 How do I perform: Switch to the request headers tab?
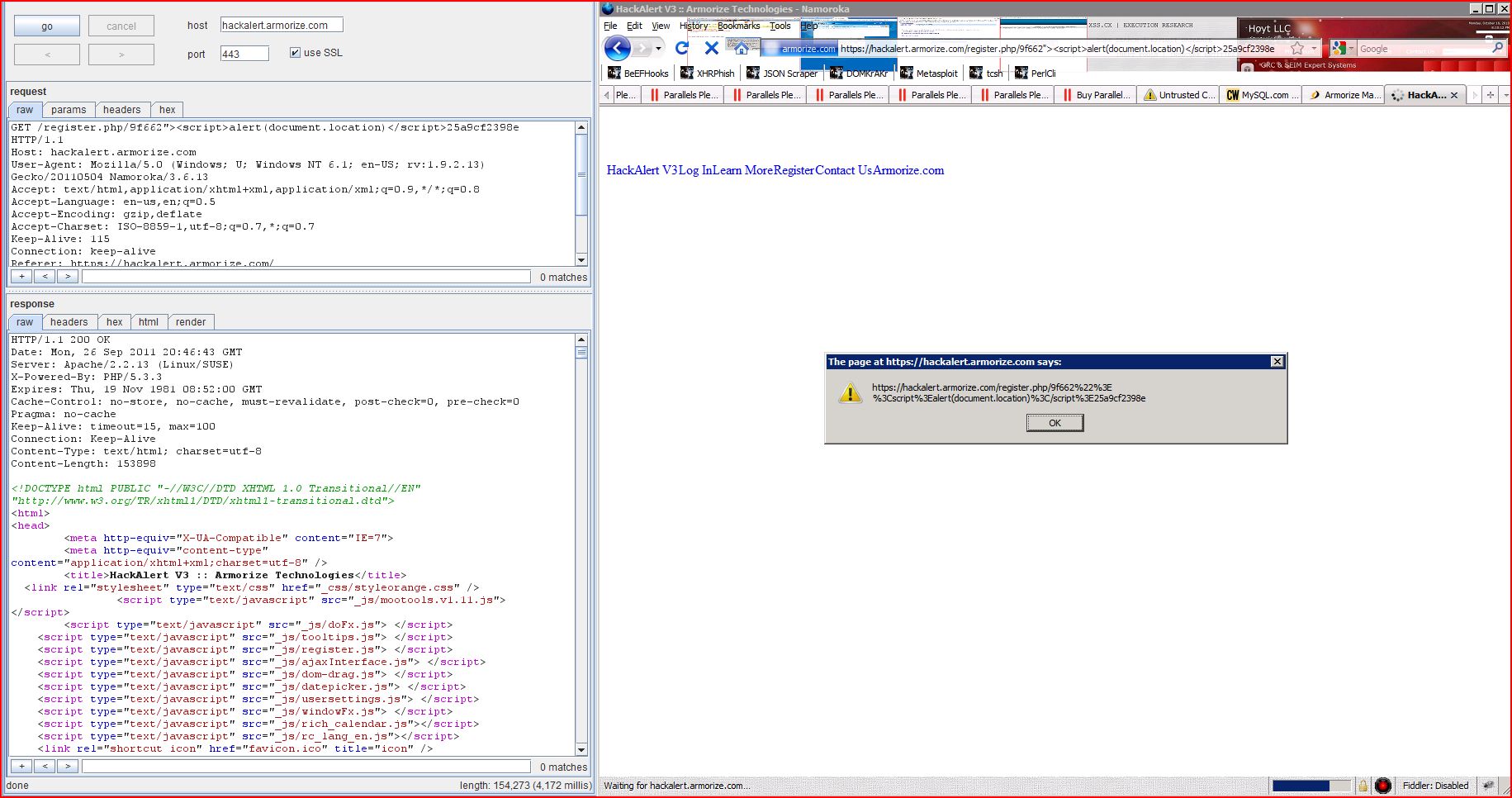coord(122,110)
